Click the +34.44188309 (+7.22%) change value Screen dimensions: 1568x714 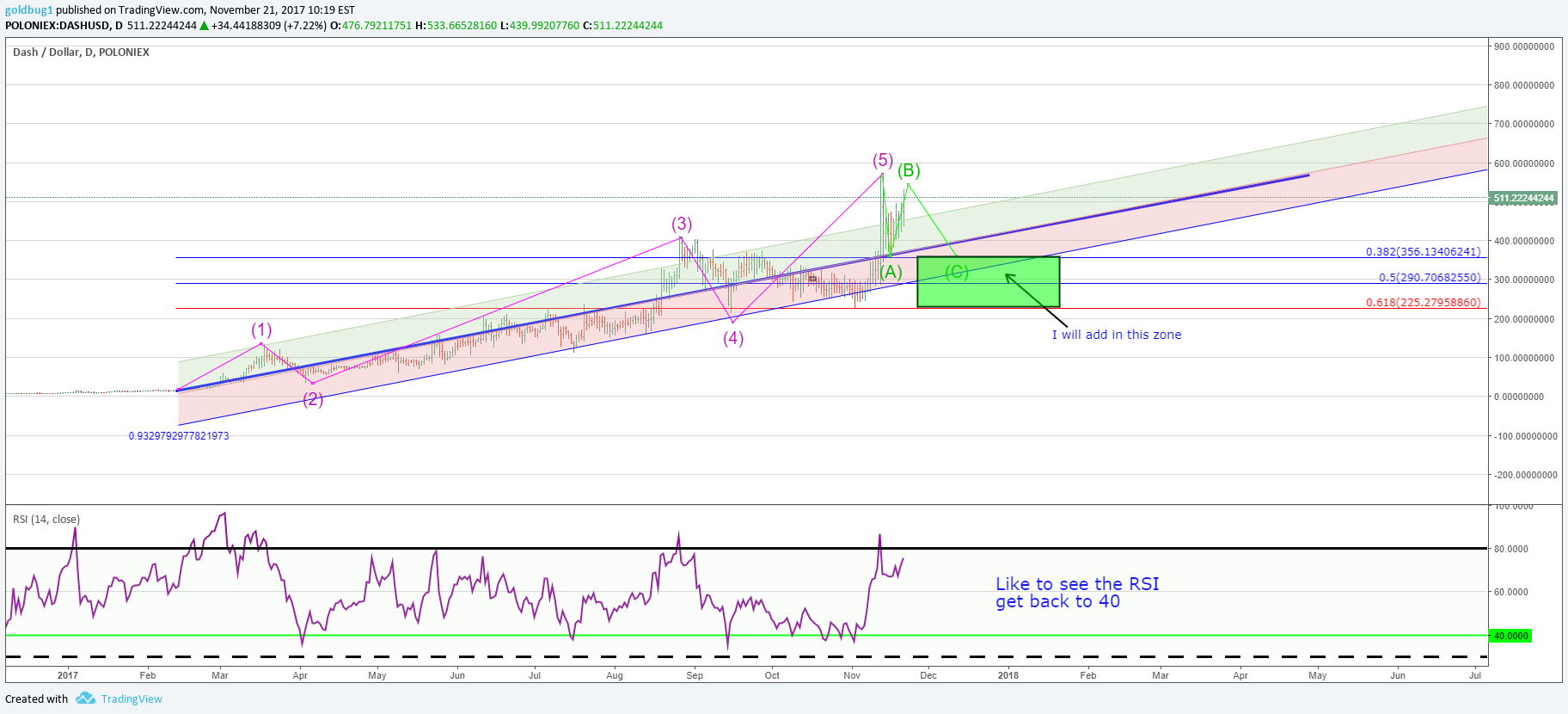(x=269, y=26)
